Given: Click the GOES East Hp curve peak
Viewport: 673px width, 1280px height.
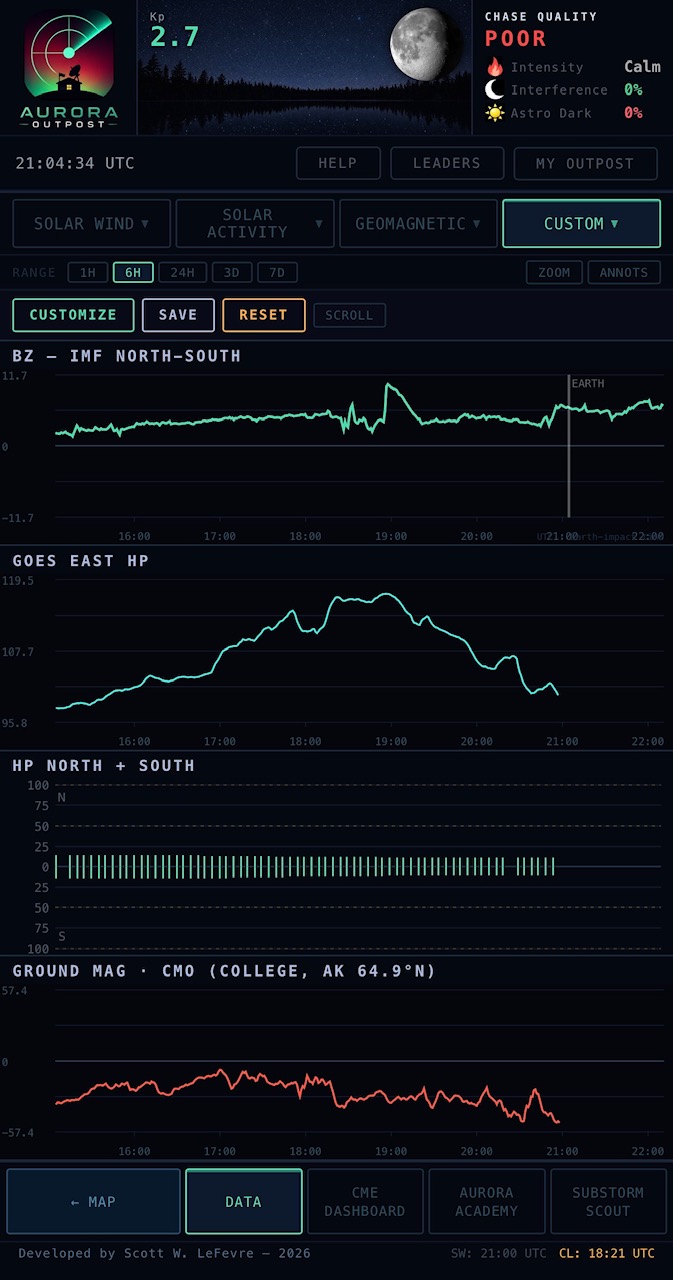Looking at the screenshot, I should 386,595.
